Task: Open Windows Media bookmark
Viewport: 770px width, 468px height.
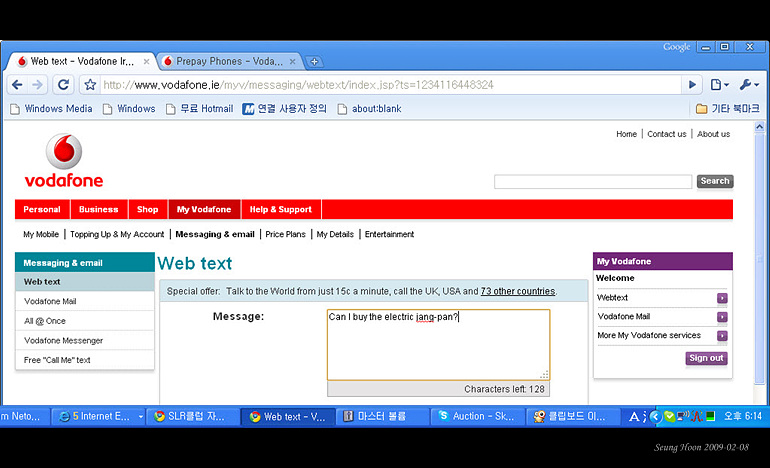Action: click(52, 109)
